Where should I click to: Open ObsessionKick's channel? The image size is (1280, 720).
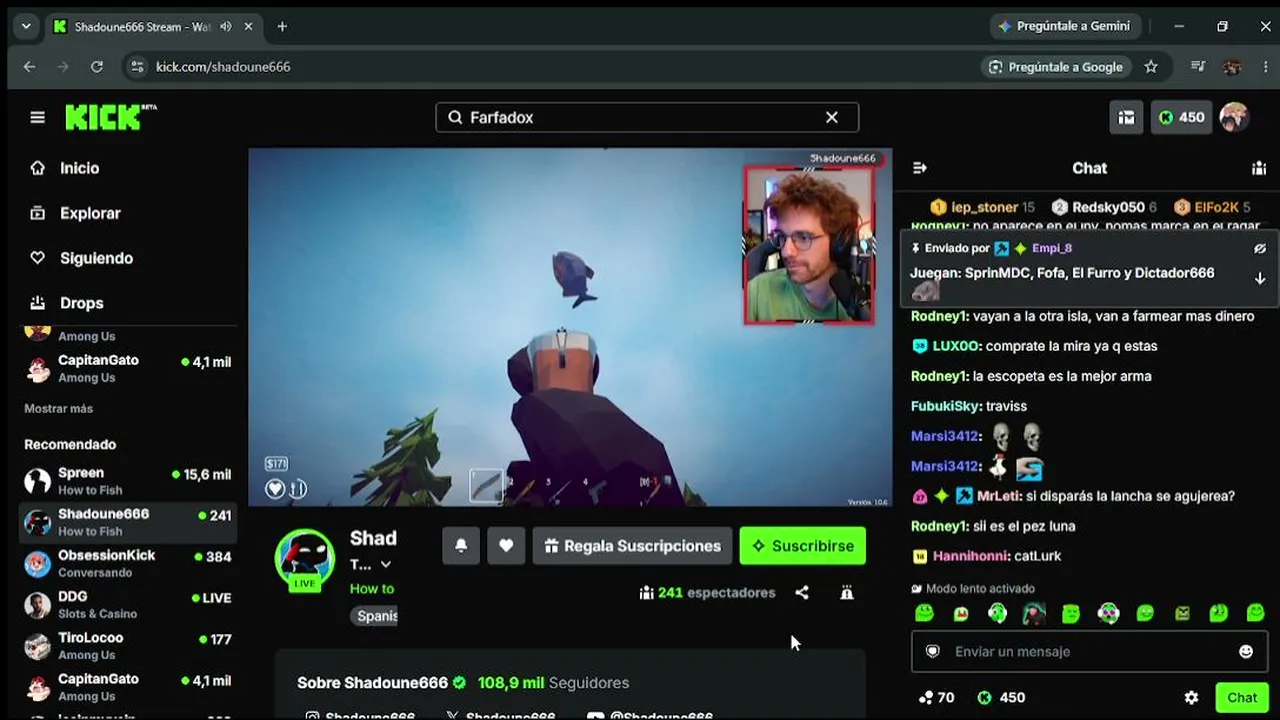[128, 563]
